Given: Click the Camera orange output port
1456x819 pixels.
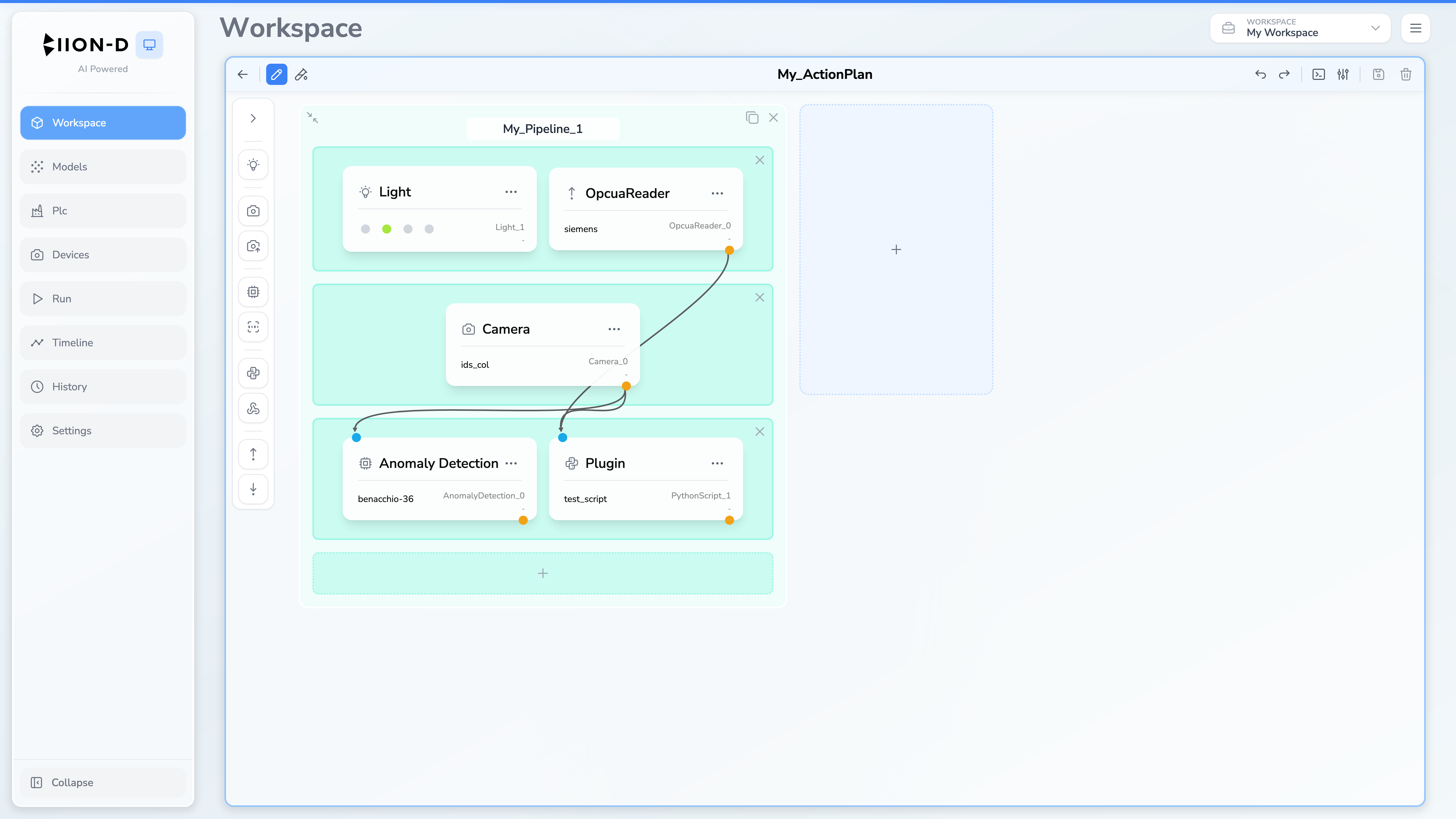Looking at the screenshot, I should pos(626,386).
